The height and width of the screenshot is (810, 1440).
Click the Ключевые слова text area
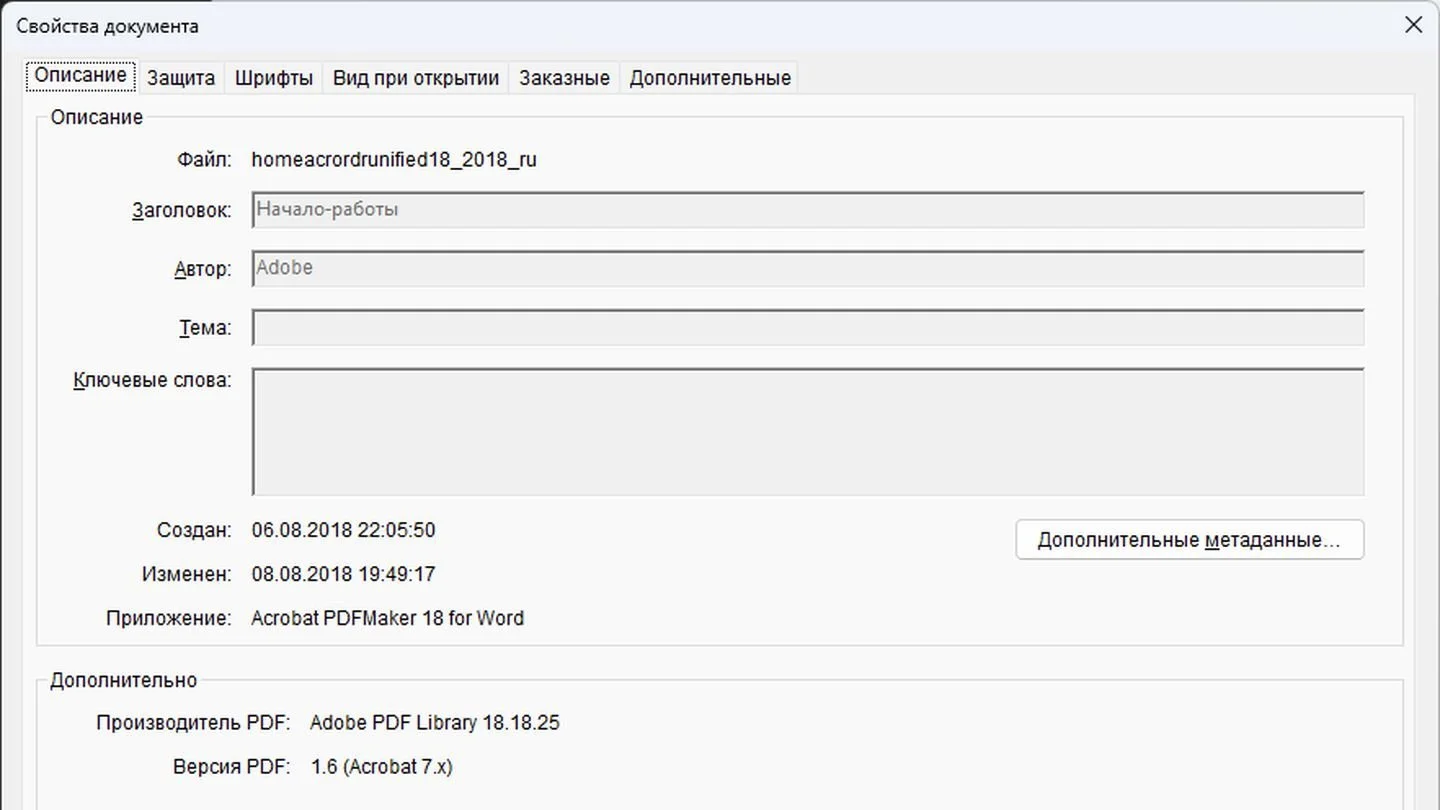(x=808, y=432)
